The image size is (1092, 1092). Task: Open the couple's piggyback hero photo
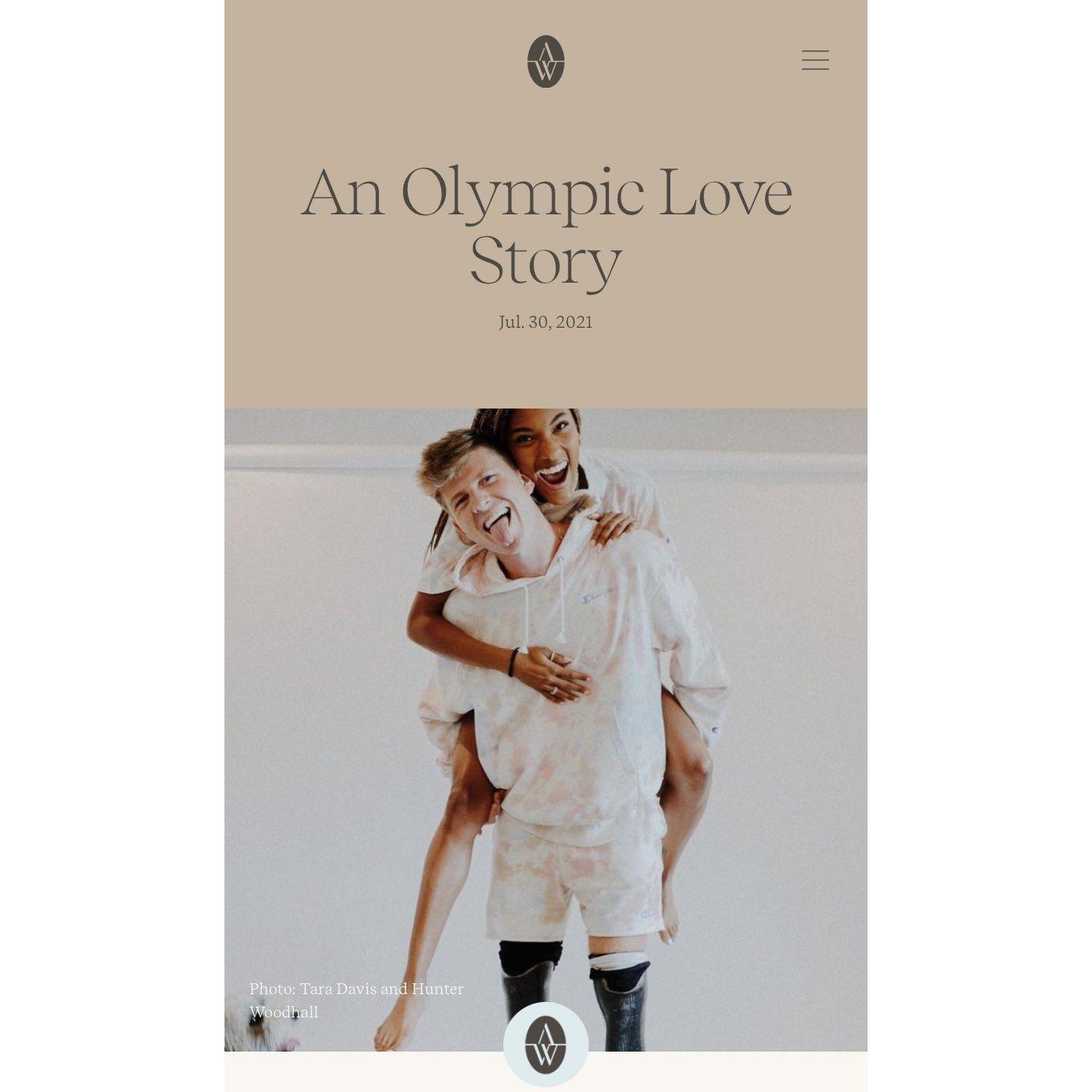pos(545,730)
